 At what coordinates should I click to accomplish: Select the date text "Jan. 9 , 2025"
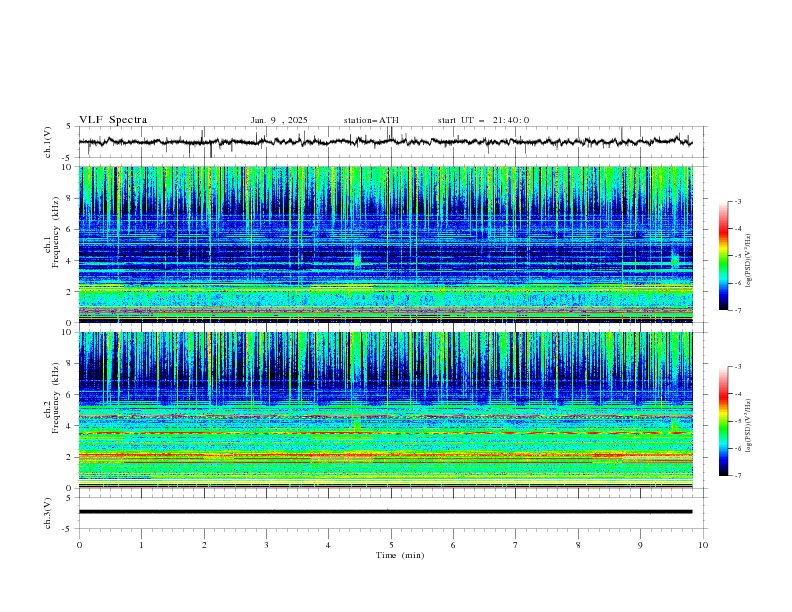[x=279, y=120]
